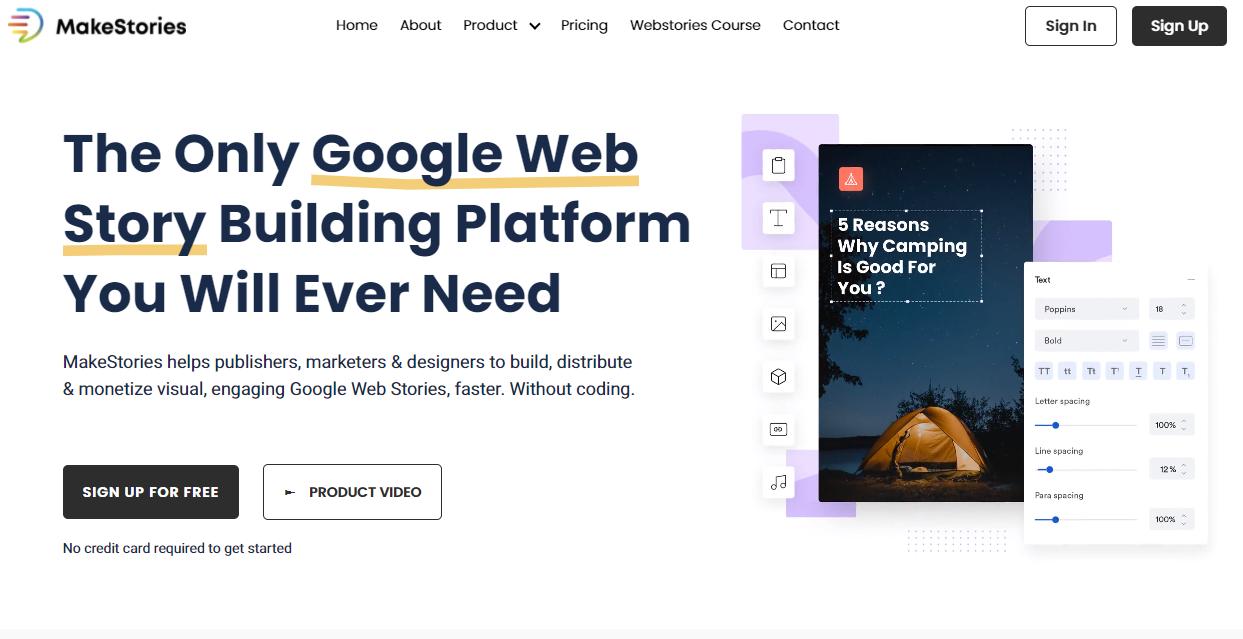Click the Letter spacing slider handle
Image resolution: width=1243 pixels, height=639 pixels.
[1056, 425]
